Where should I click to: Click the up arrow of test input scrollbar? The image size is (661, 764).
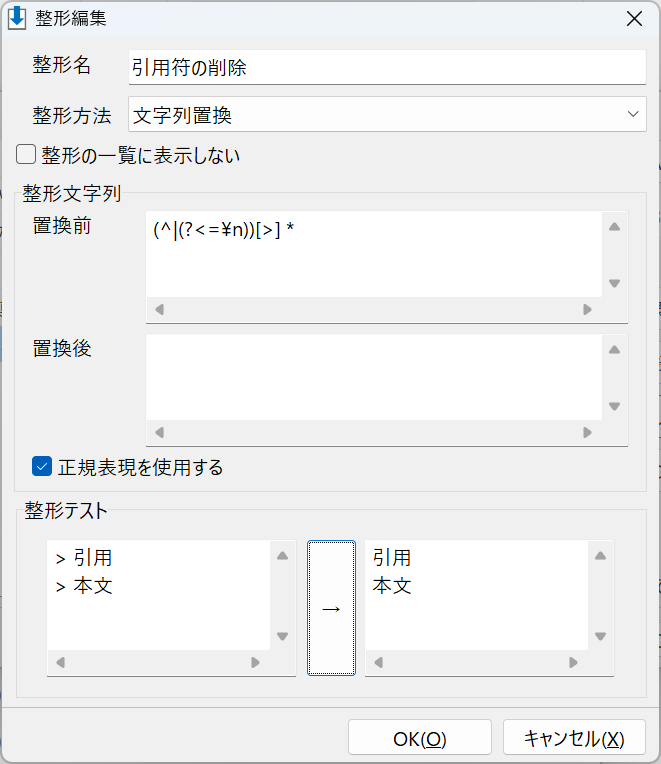pyautogui.click(x=283, y=556)
